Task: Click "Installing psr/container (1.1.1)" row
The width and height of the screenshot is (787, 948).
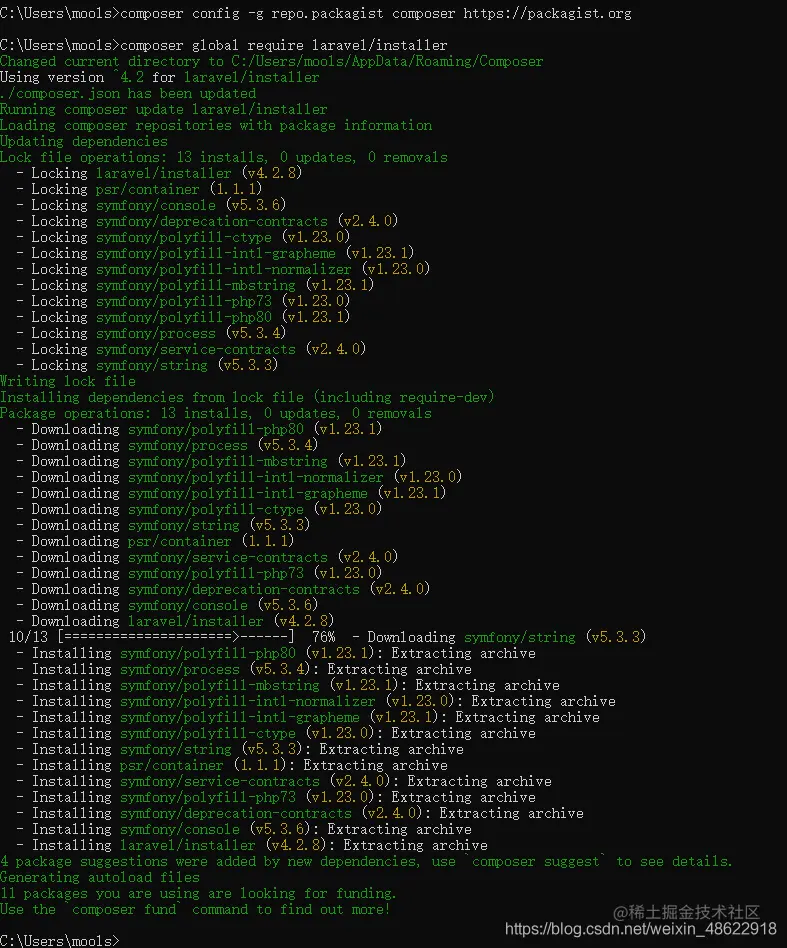Action: tap(232, 765)
